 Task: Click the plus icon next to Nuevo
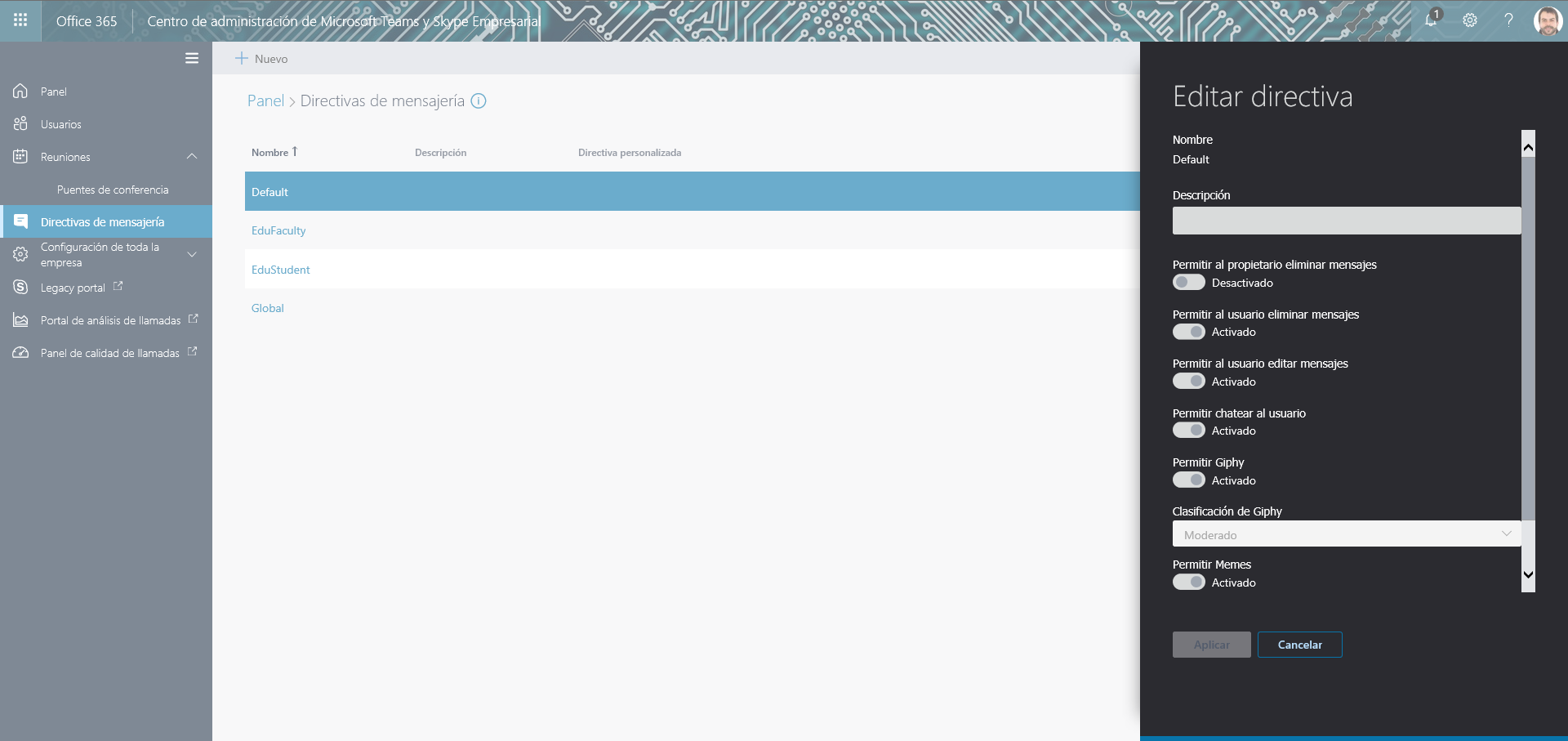242,58
